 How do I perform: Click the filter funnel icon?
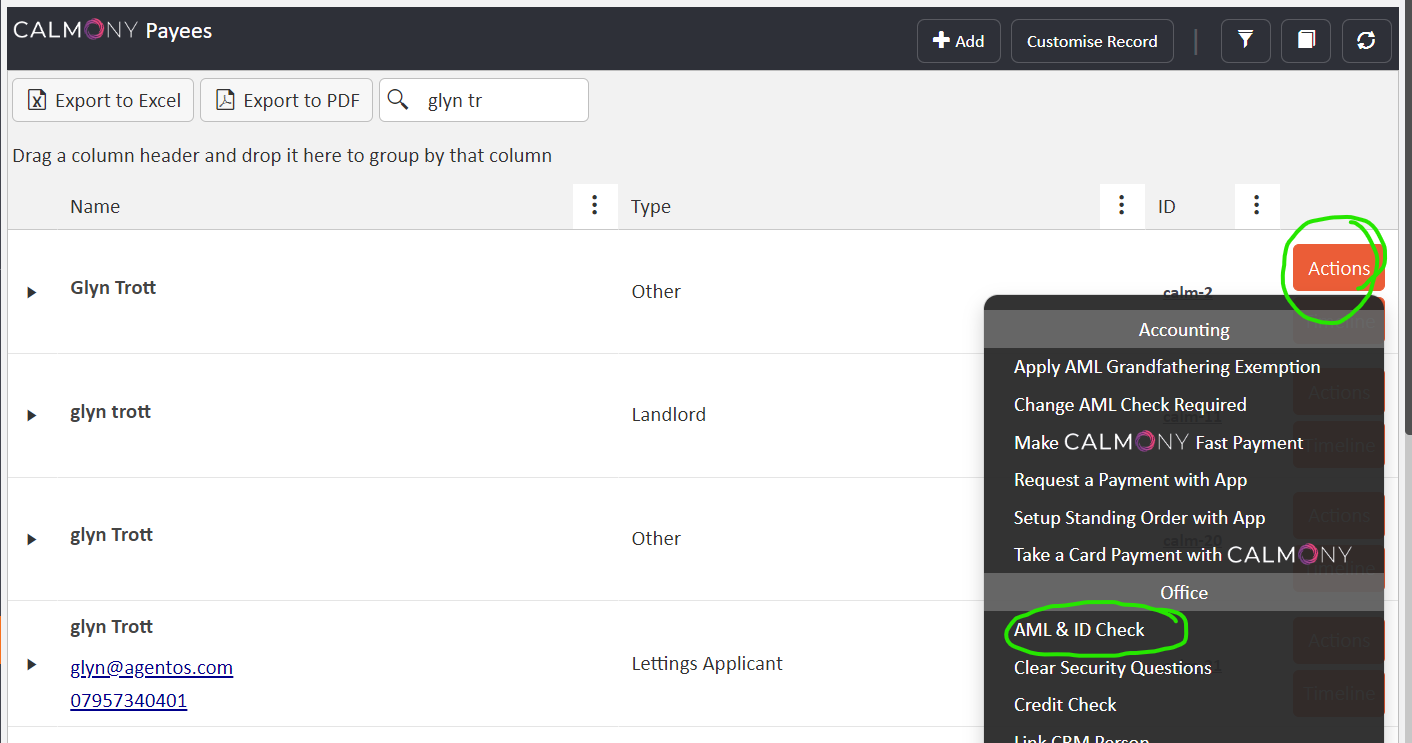pyautogui.click(x=1245, y=41)
